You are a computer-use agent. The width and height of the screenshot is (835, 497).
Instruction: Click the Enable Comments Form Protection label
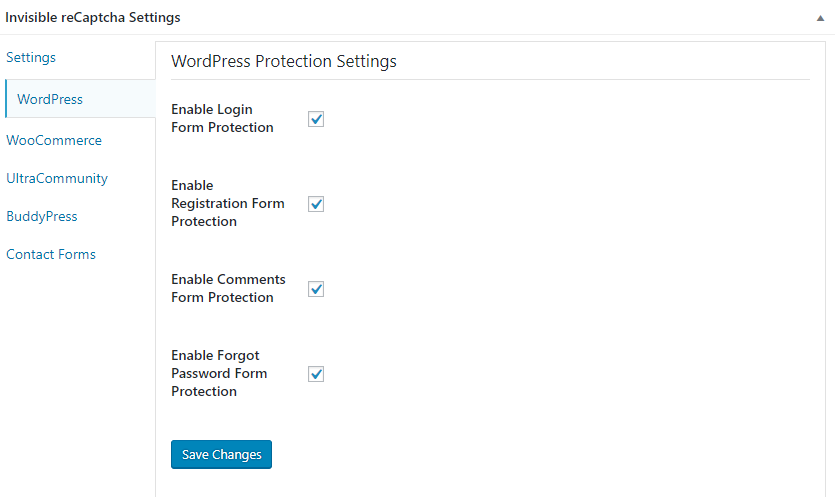pos(228,288)
